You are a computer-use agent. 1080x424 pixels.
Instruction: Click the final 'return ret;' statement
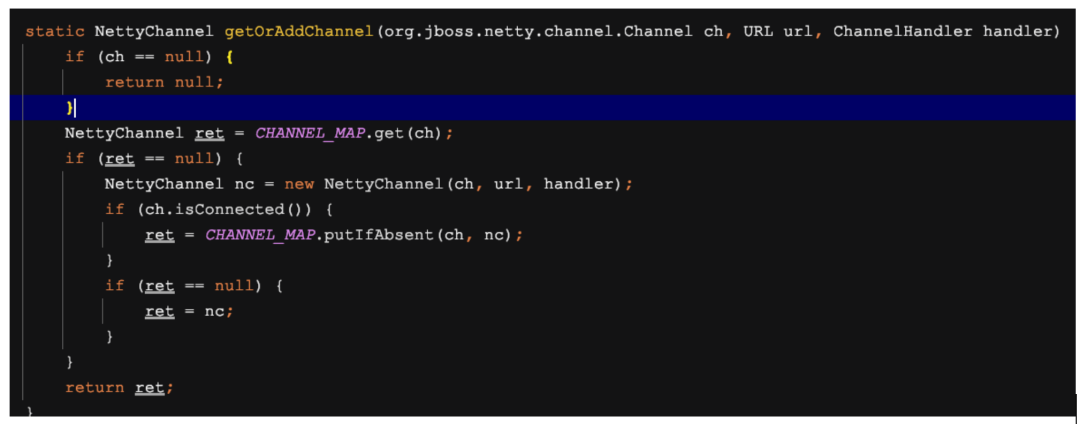click(x=118, y=387)
